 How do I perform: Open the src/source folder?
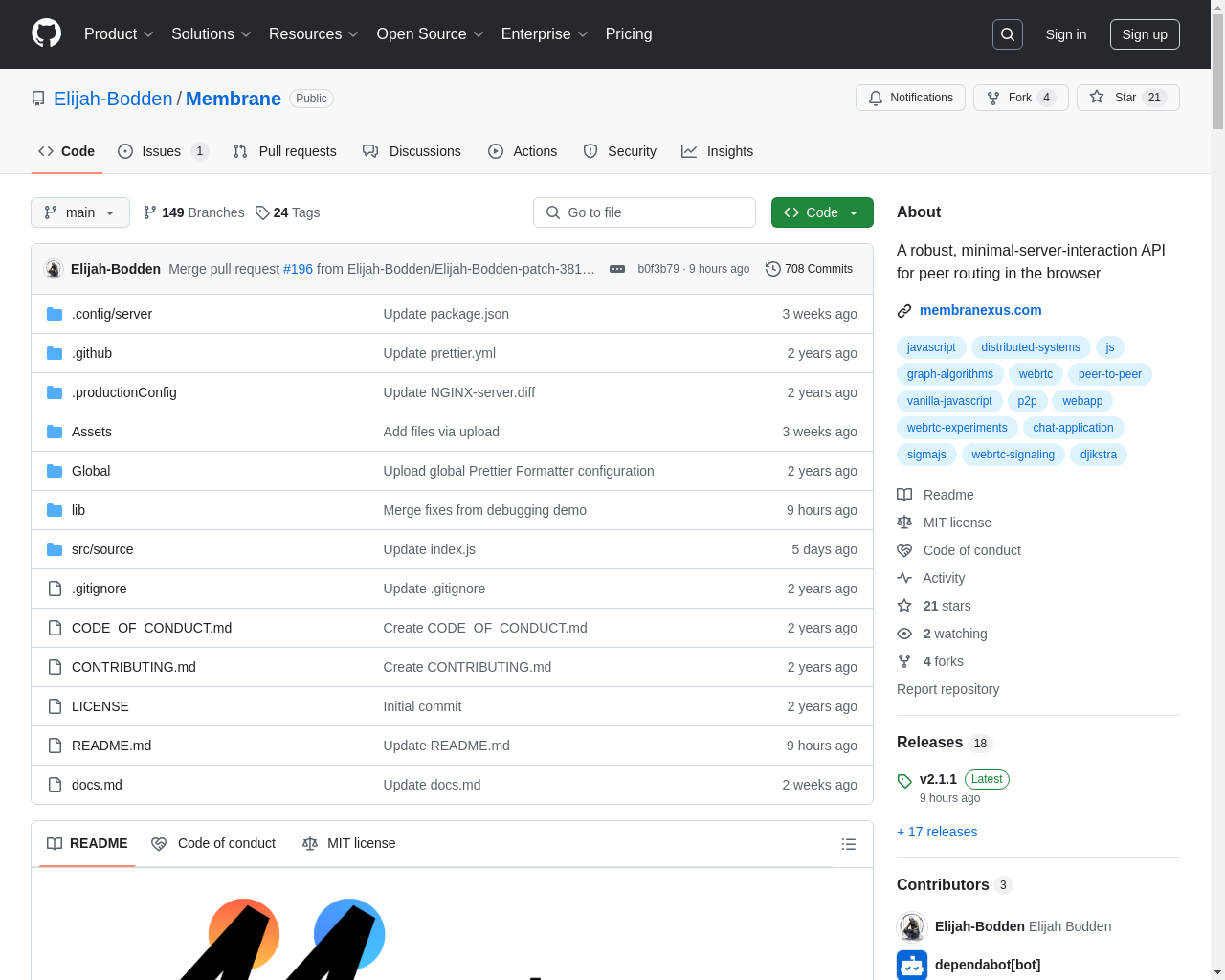[x=102, y=549]
